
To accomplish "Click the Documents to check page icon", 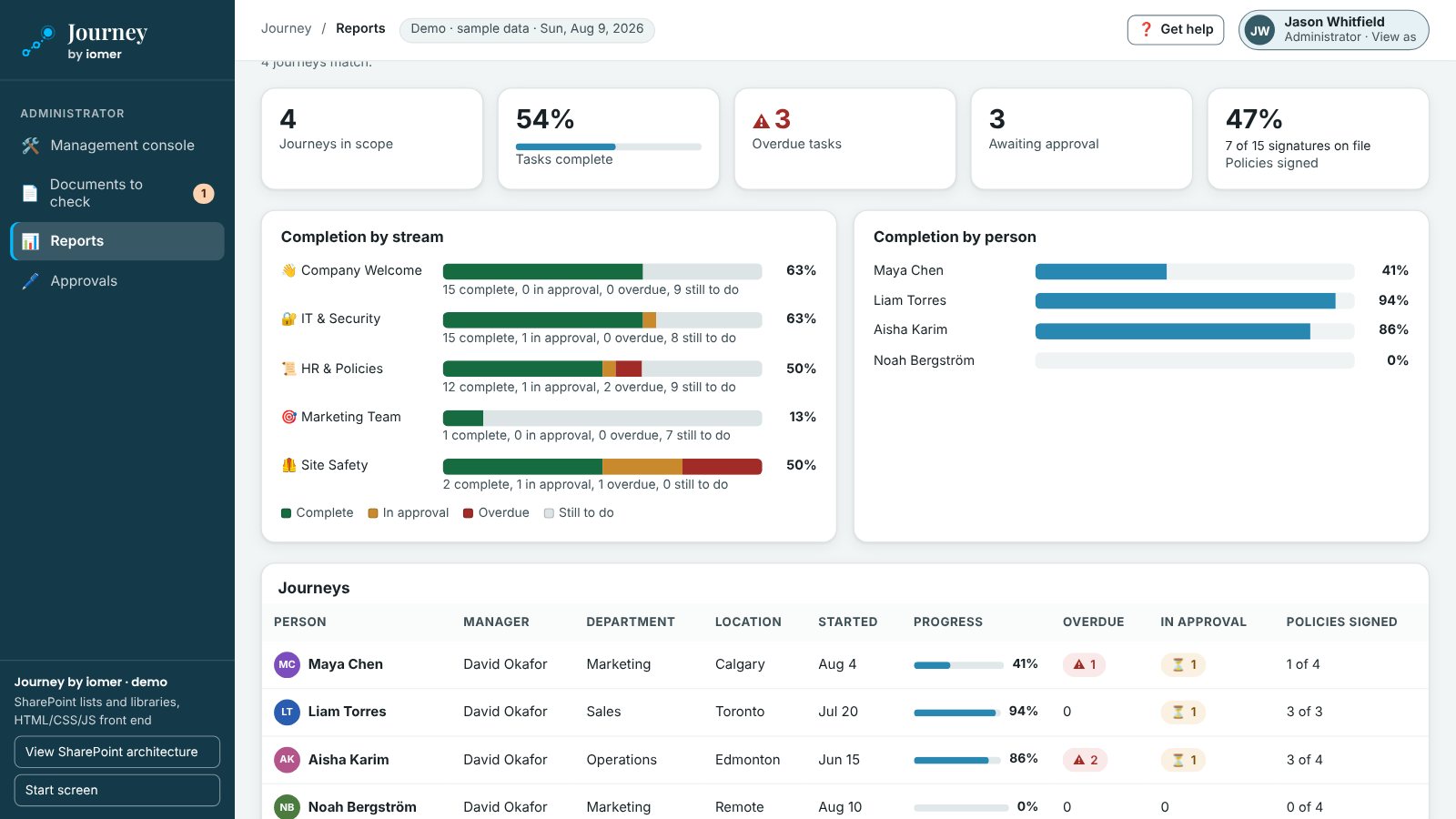I will [30, 193].
